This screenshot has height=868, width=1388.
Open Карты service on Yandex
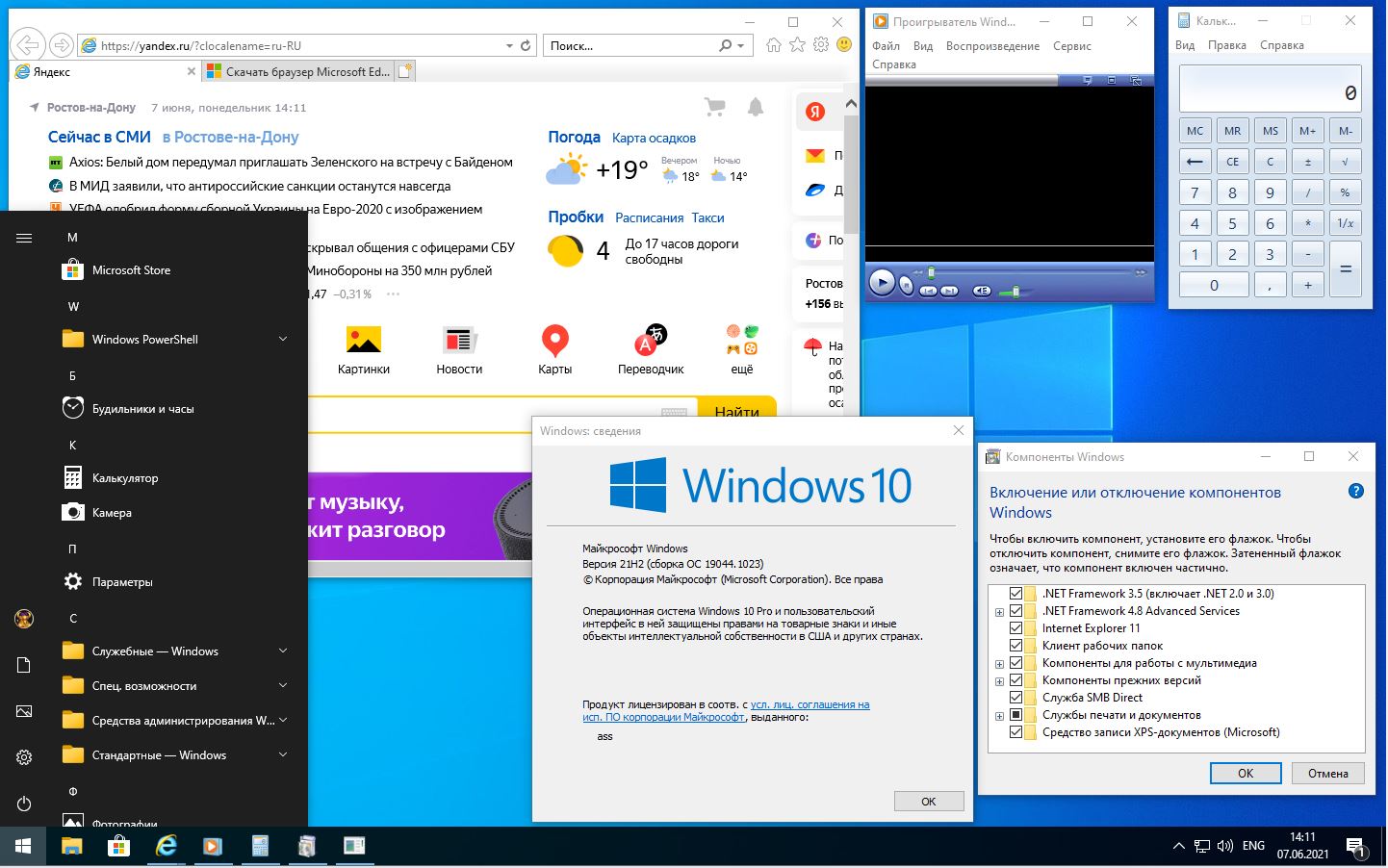(555, 350)
